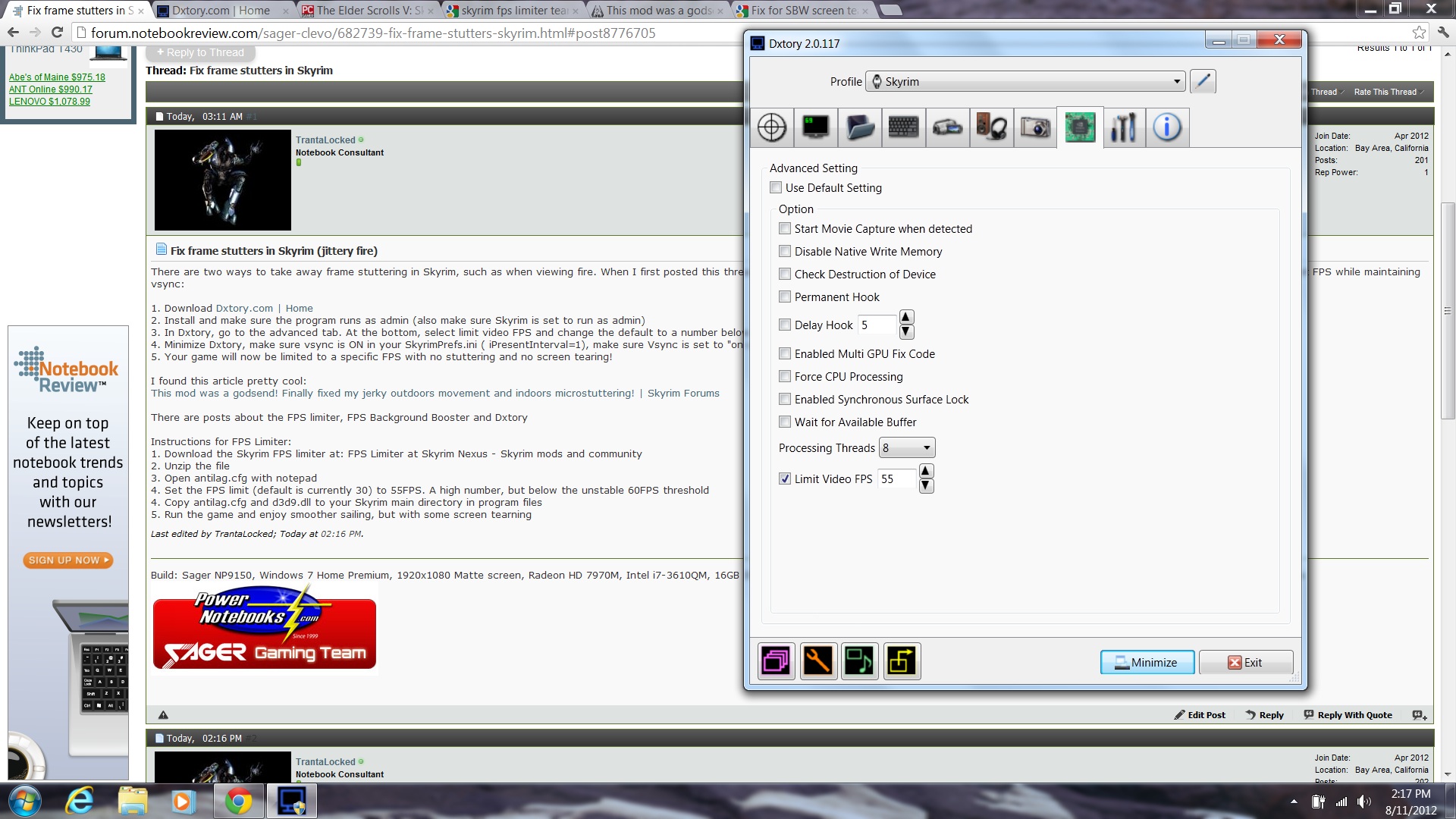The image size is (1456, 819).
Task: Open Windows Media Player from taskbar
Action: pos(183,801)
